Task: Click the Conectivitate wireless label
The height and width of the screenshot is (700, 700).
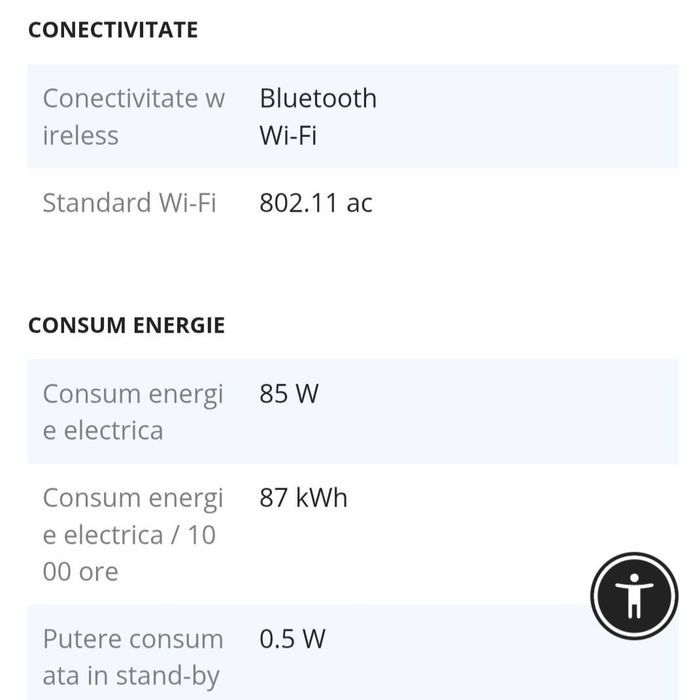Action: click(x=133, y=117)
